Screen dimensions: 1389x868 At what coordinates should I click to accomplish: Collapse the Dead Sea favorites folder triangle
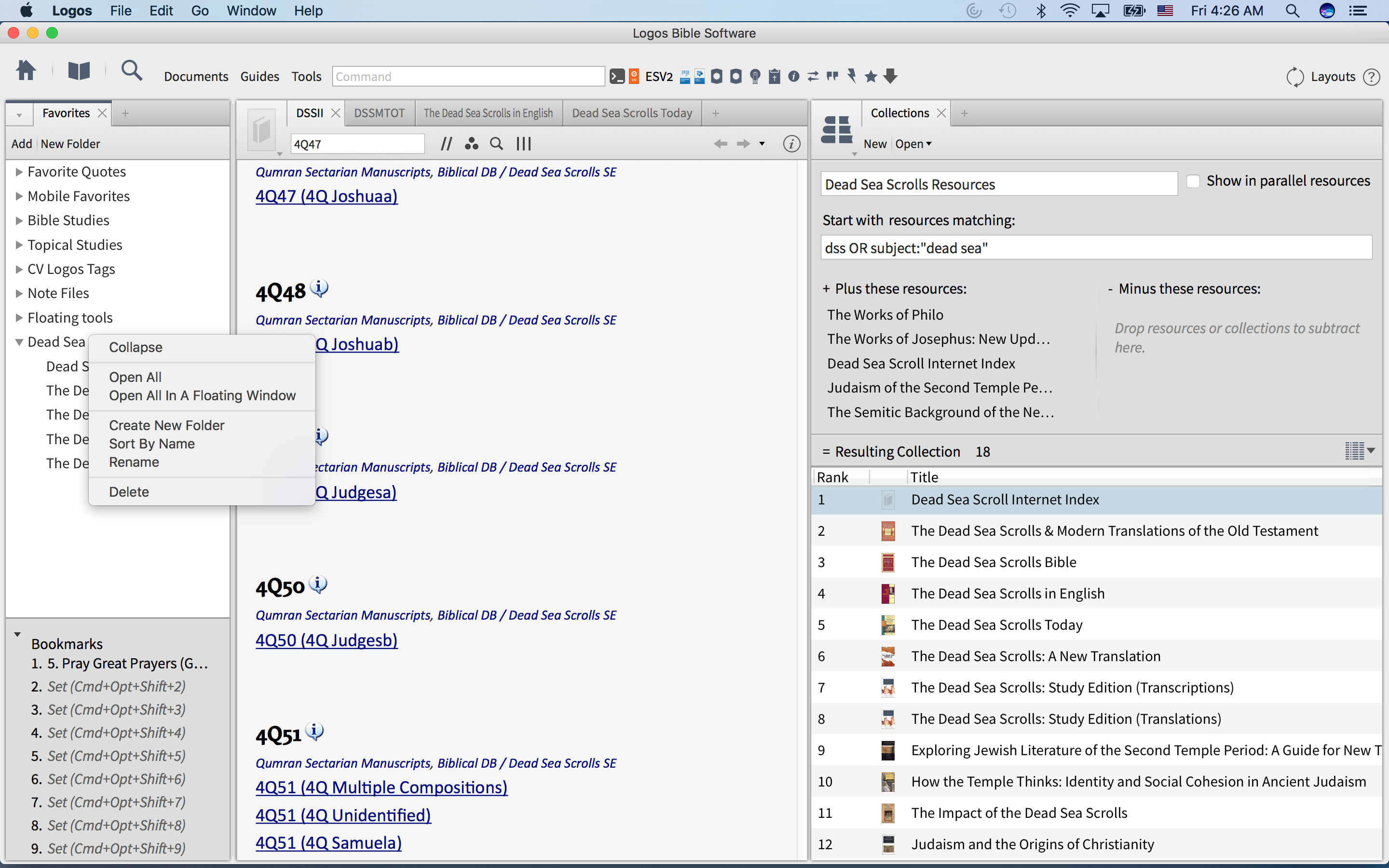[19, 342]
